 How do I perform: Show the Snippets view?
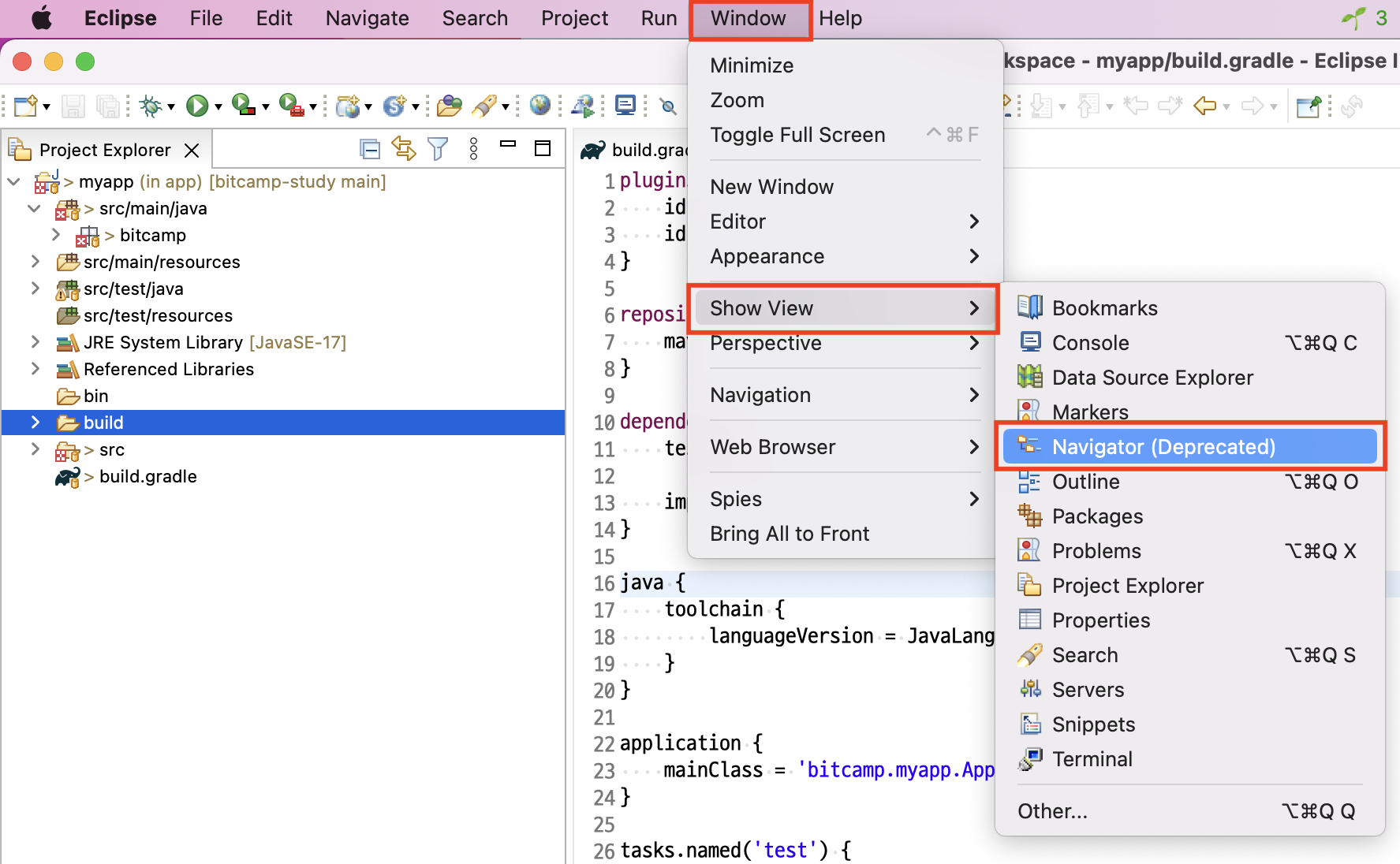pyautogui.click(x=1190, y=724)
